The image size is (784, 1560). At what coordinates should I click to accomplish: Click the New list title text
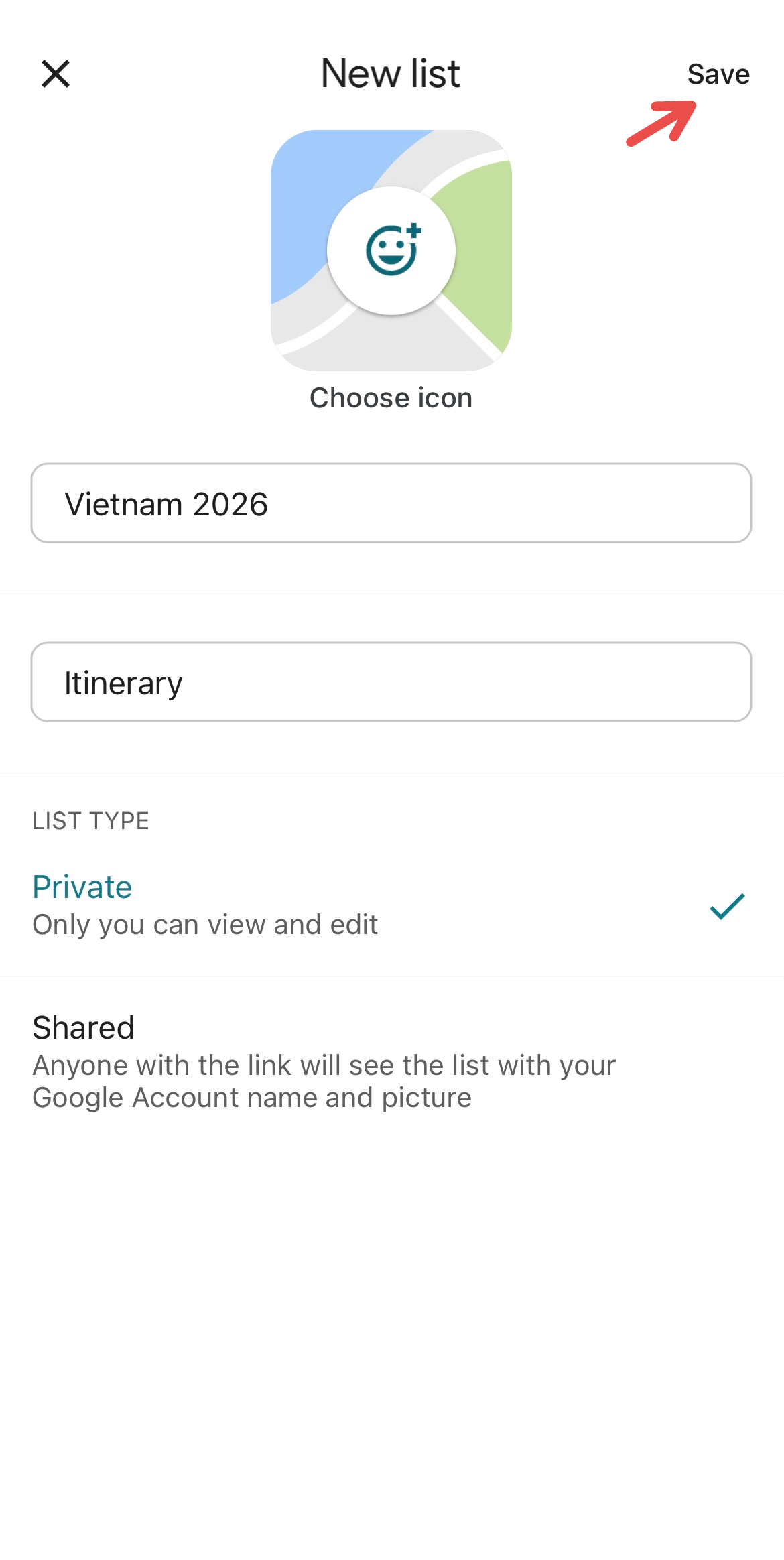[x=391, y=74]
